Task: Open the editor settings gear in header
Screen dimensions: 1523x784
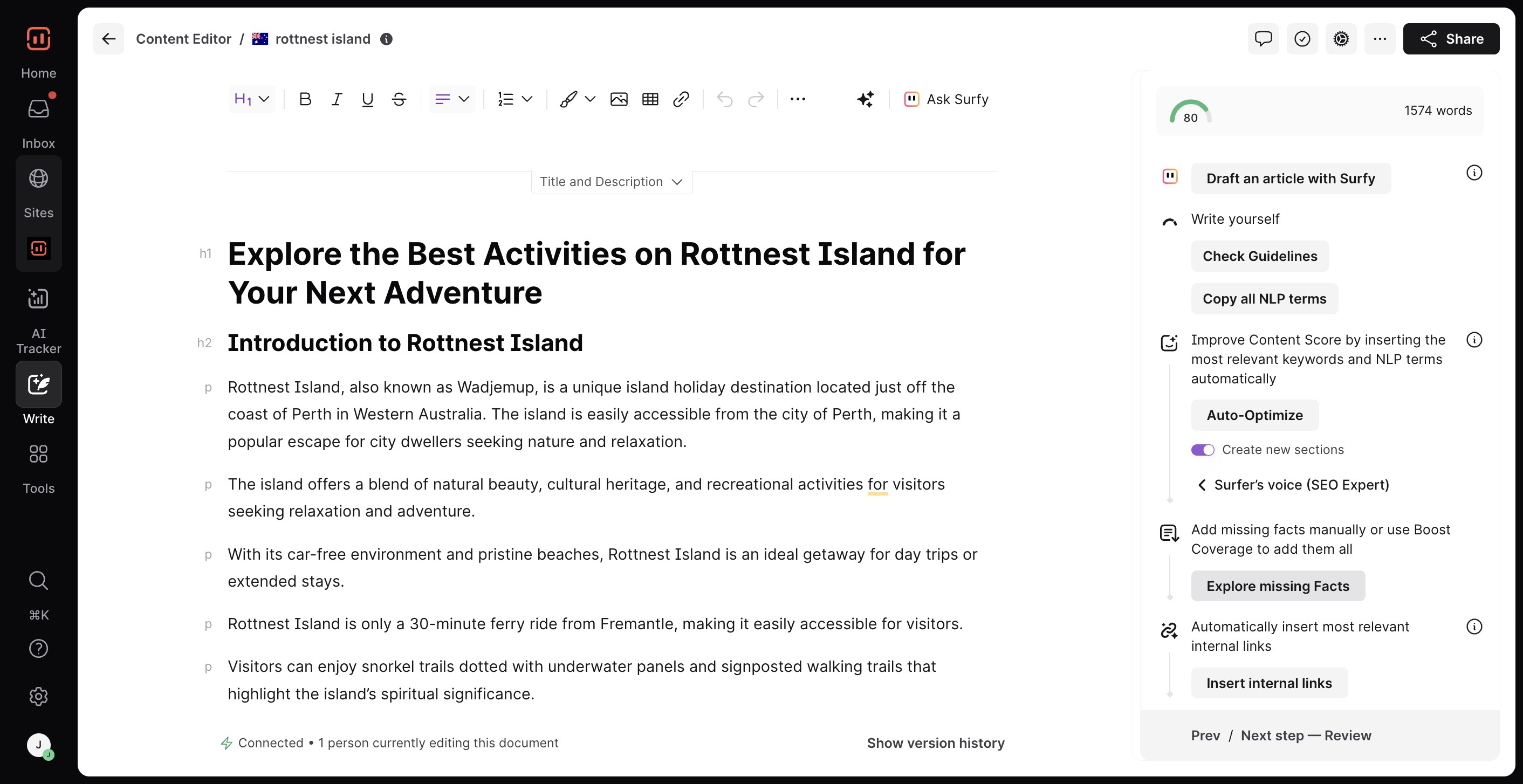Action: point(1341,39)
